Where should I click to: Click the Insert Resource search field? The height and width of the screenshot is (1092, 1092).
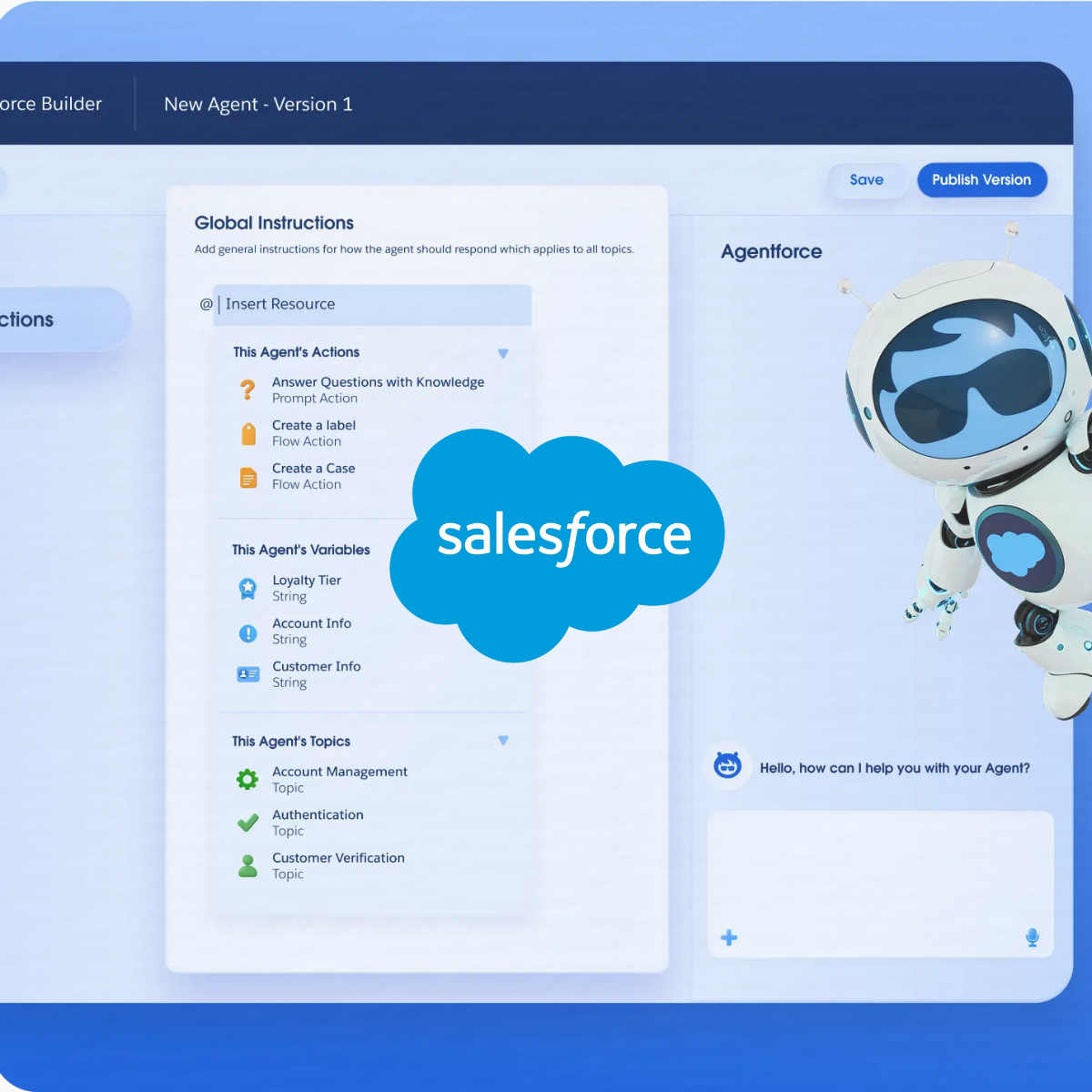[372, 305]
